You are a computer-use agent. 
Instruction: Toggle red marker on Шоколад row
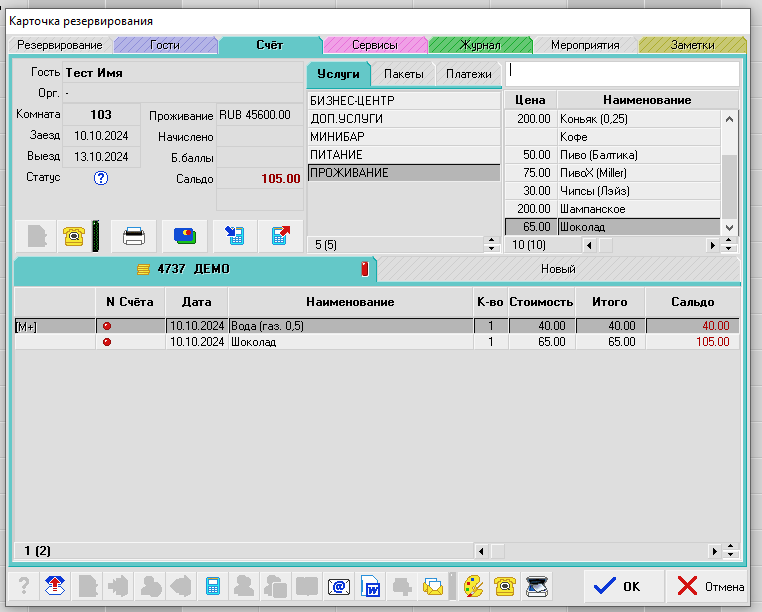(x=107, y=342)
